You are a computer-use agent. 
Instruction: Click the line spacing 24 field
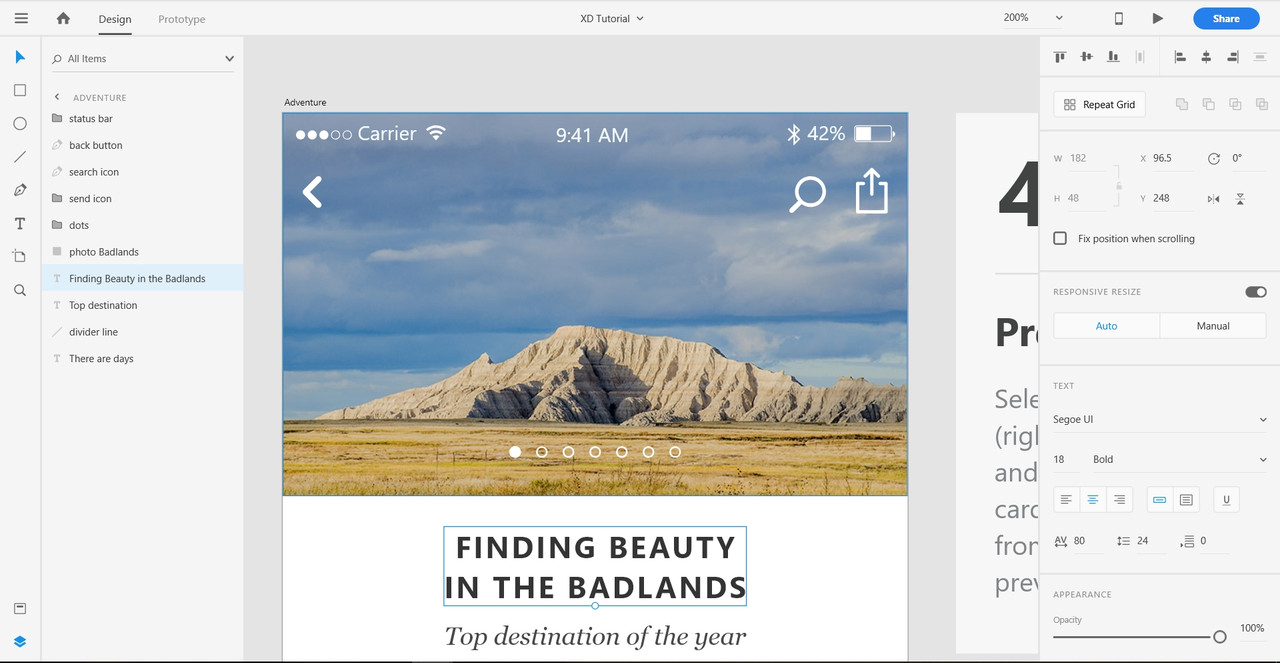point(1150,541)
